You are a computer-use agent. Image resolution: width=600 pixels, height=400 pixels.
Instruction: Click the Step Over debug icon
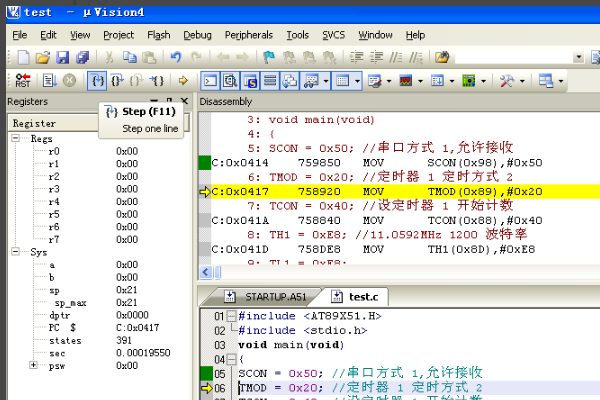[x=117, y=80]
